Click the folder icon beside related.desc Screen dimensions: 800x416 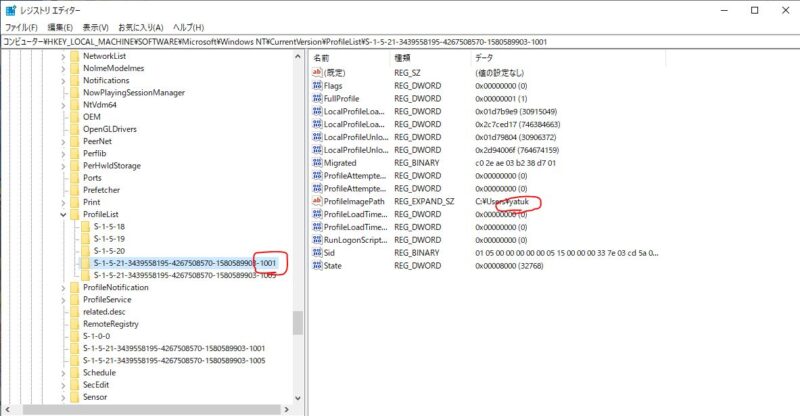click(x=74, y=312)
